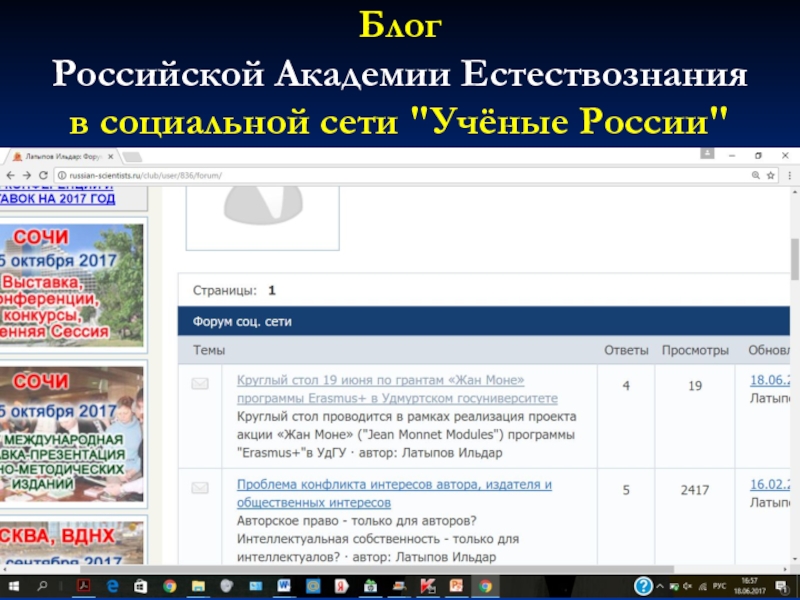Open the Круглый стол 19 июня topic link
The image size is (800, 600).
[397, 389]
